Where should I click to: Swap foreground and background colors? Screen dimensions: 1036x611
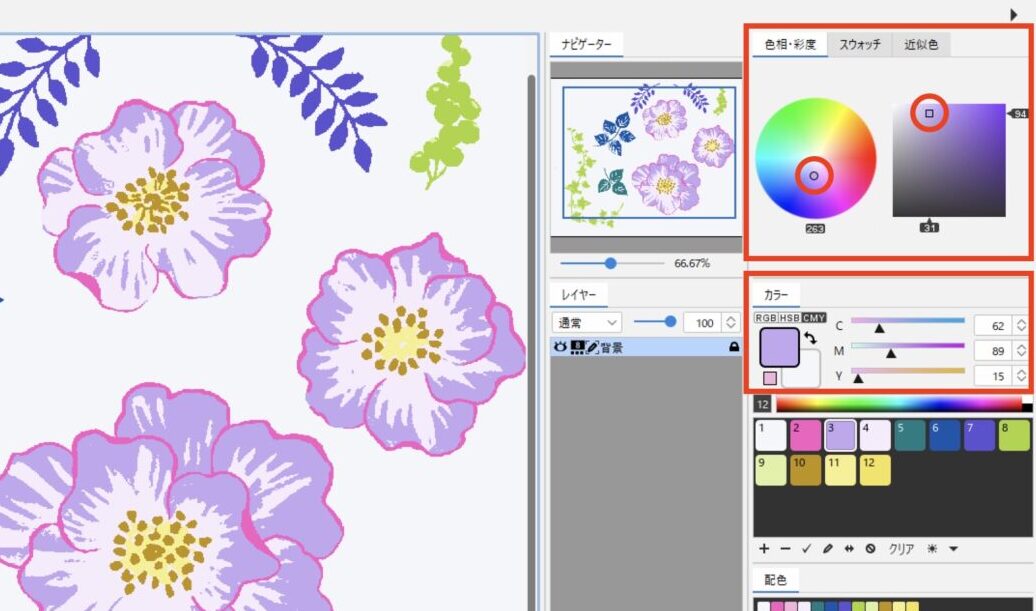(810, 338)
